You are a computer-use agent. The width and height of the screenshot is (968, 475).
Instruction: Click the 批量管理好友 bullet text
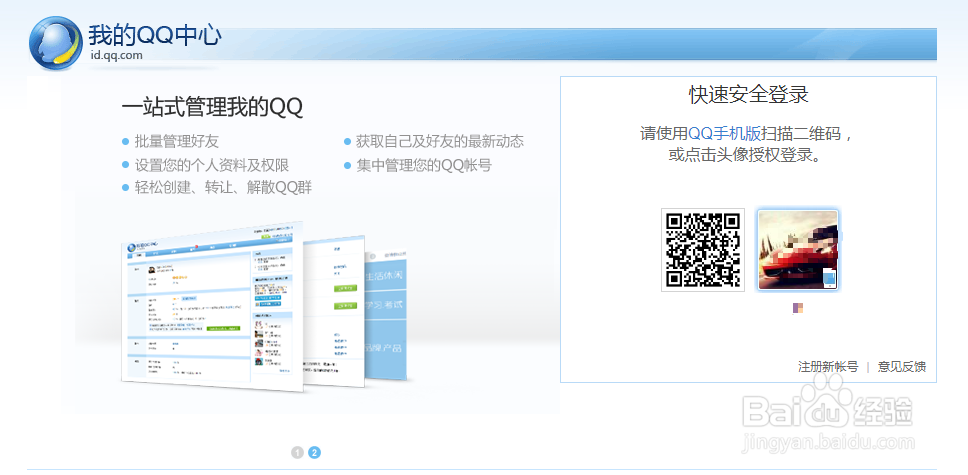177,141
